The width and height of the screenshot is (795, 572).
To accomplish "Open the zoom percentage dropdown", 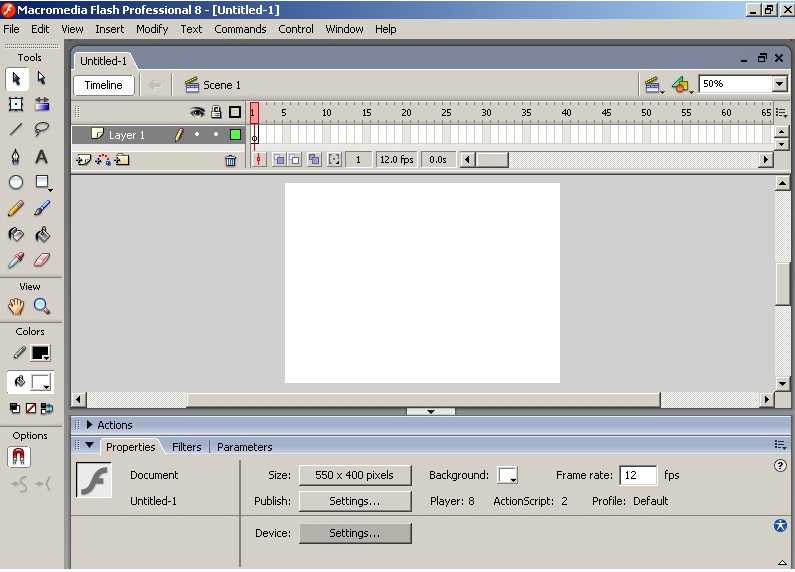I will [780, 84].
